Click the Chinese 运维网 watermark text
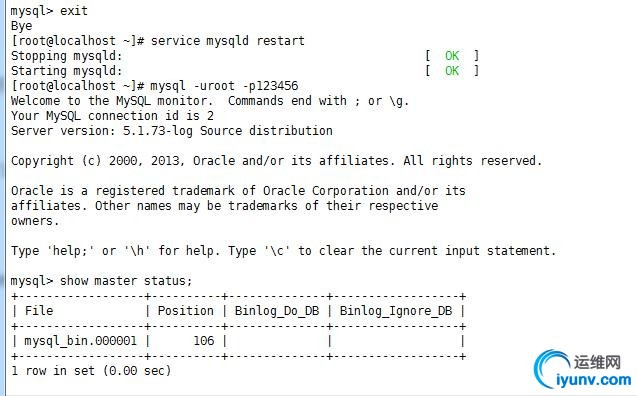Screen dimensions: 637x396 click(597, 362)
